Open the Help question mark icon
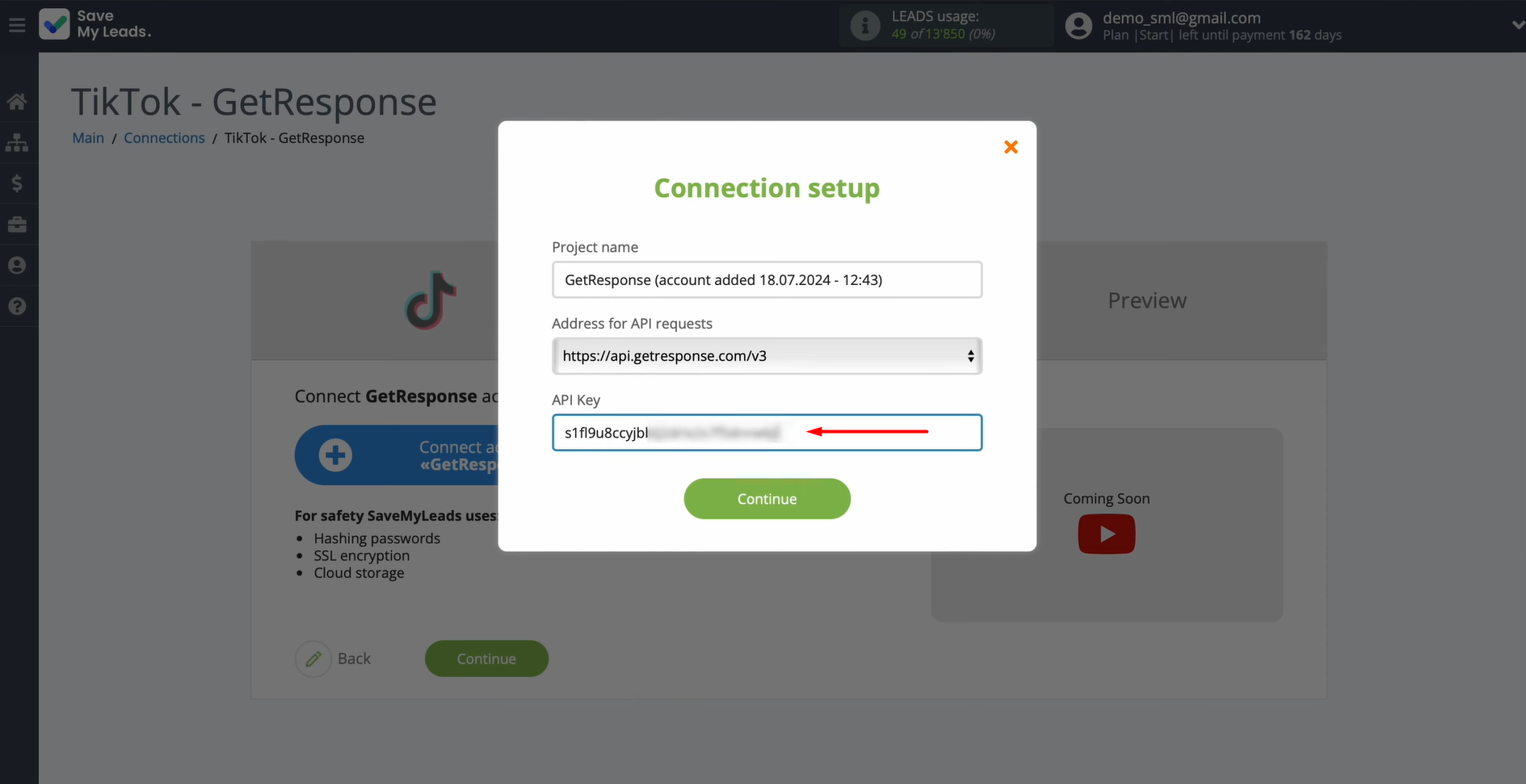 (18, 307)
